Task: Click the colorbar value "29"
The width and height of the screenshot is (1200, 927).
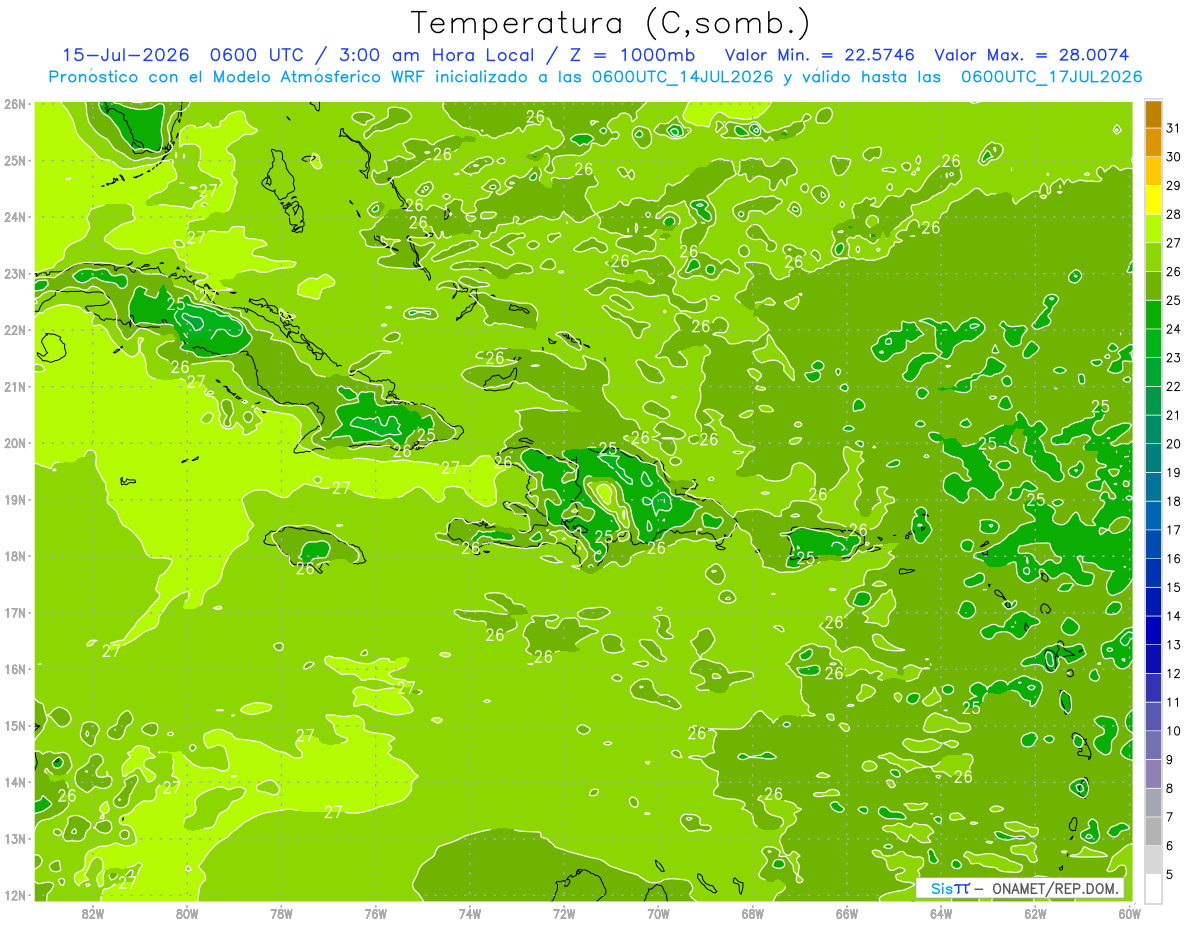Action: click(1173, 186)
